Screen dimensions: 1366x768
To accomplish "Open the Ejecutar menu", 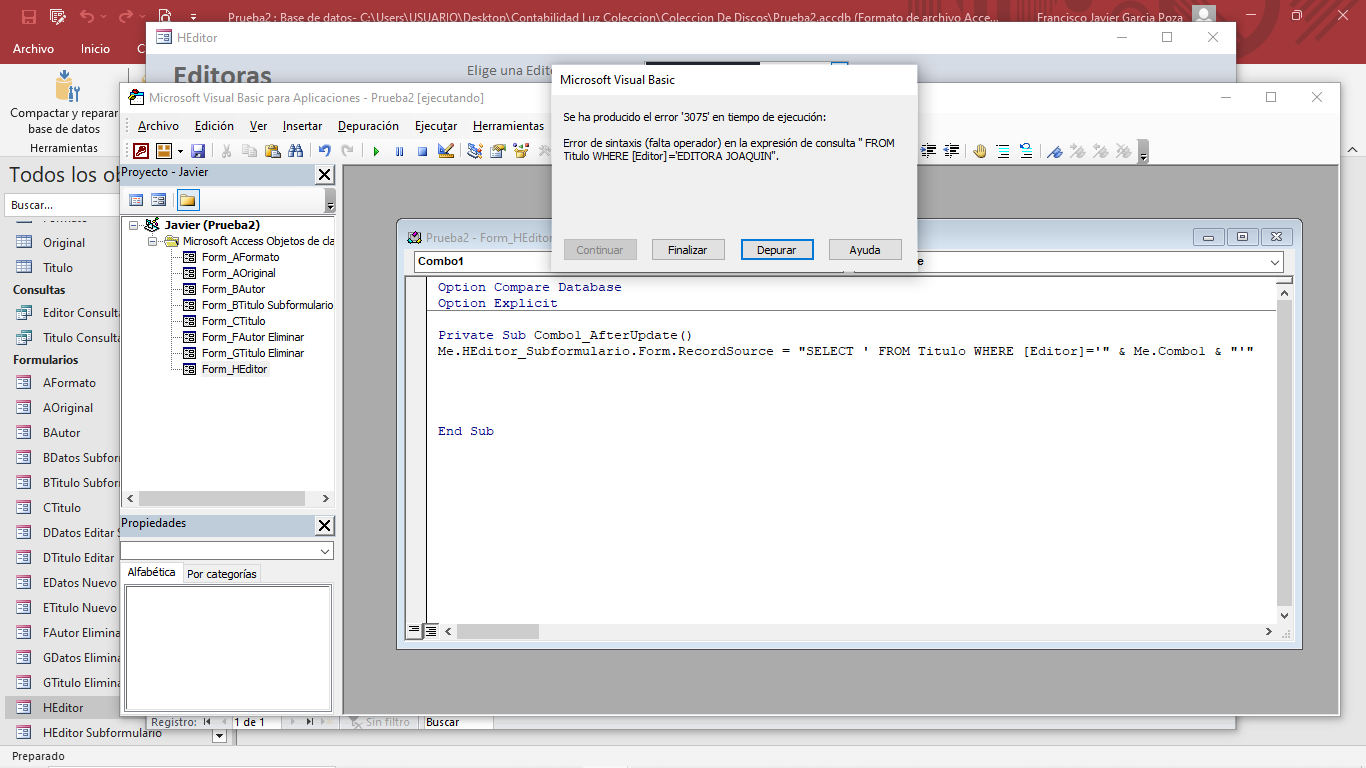I will 436,126.
